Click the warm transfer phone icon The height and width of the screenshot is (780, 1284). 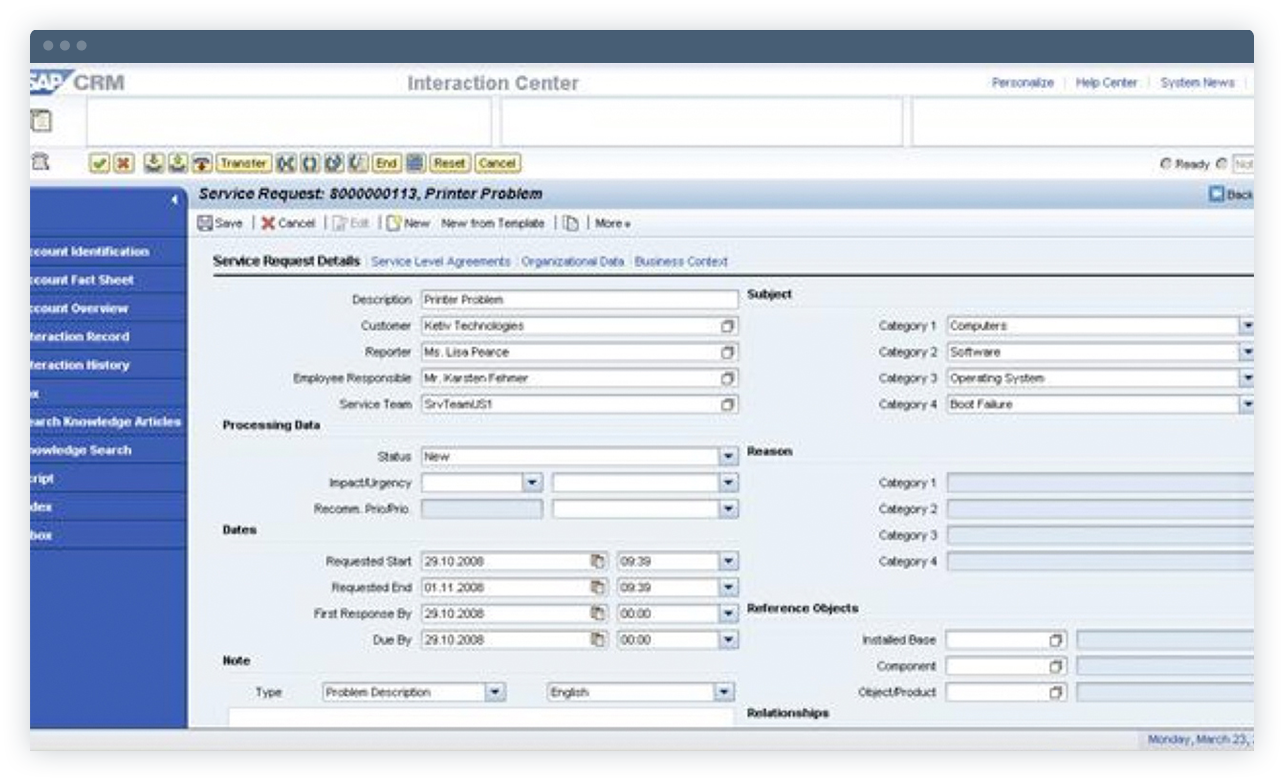pos(200,163)
